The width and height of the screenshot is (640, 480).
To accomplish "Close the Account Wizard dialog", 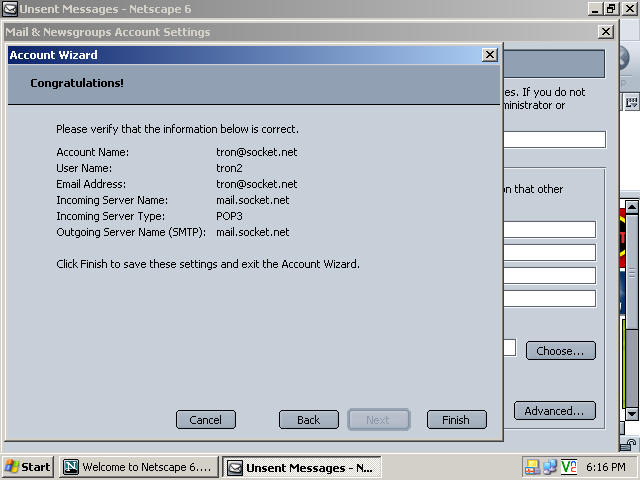I will [489, 55].
